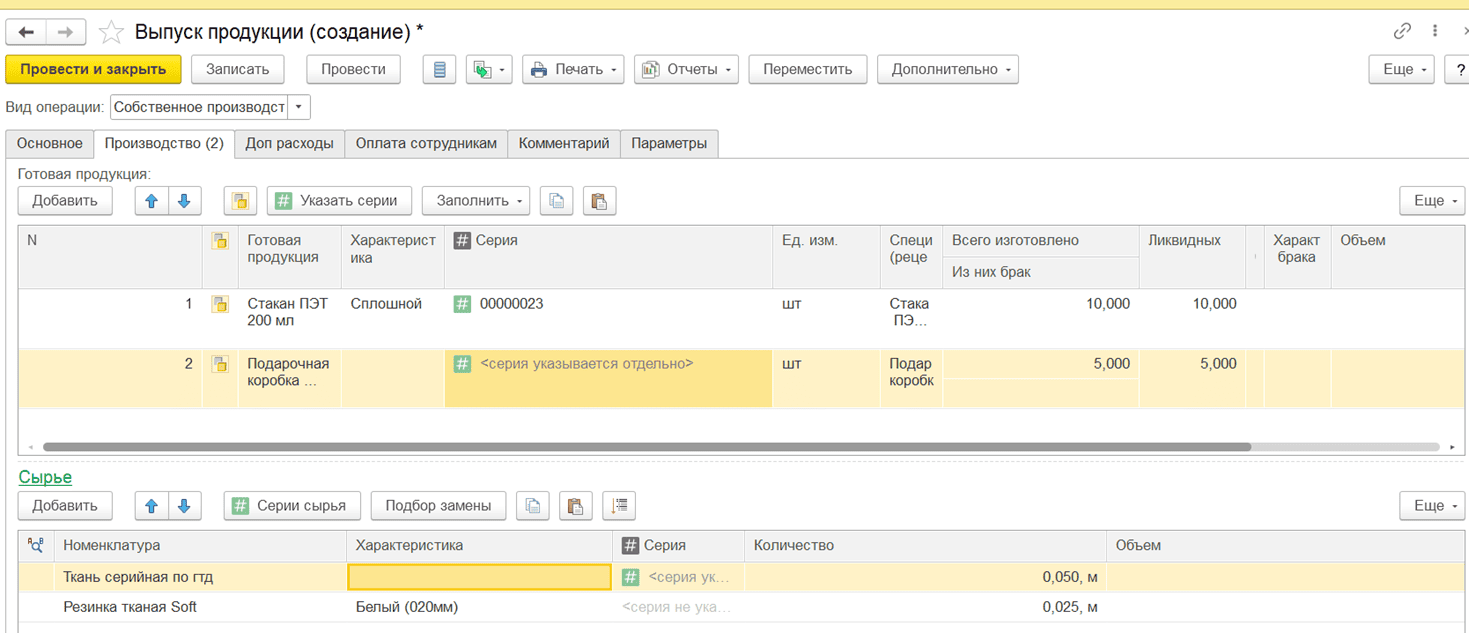Screen dimensions: 1469x633
Task: Click the back navigation arrow
Action: 26,33
